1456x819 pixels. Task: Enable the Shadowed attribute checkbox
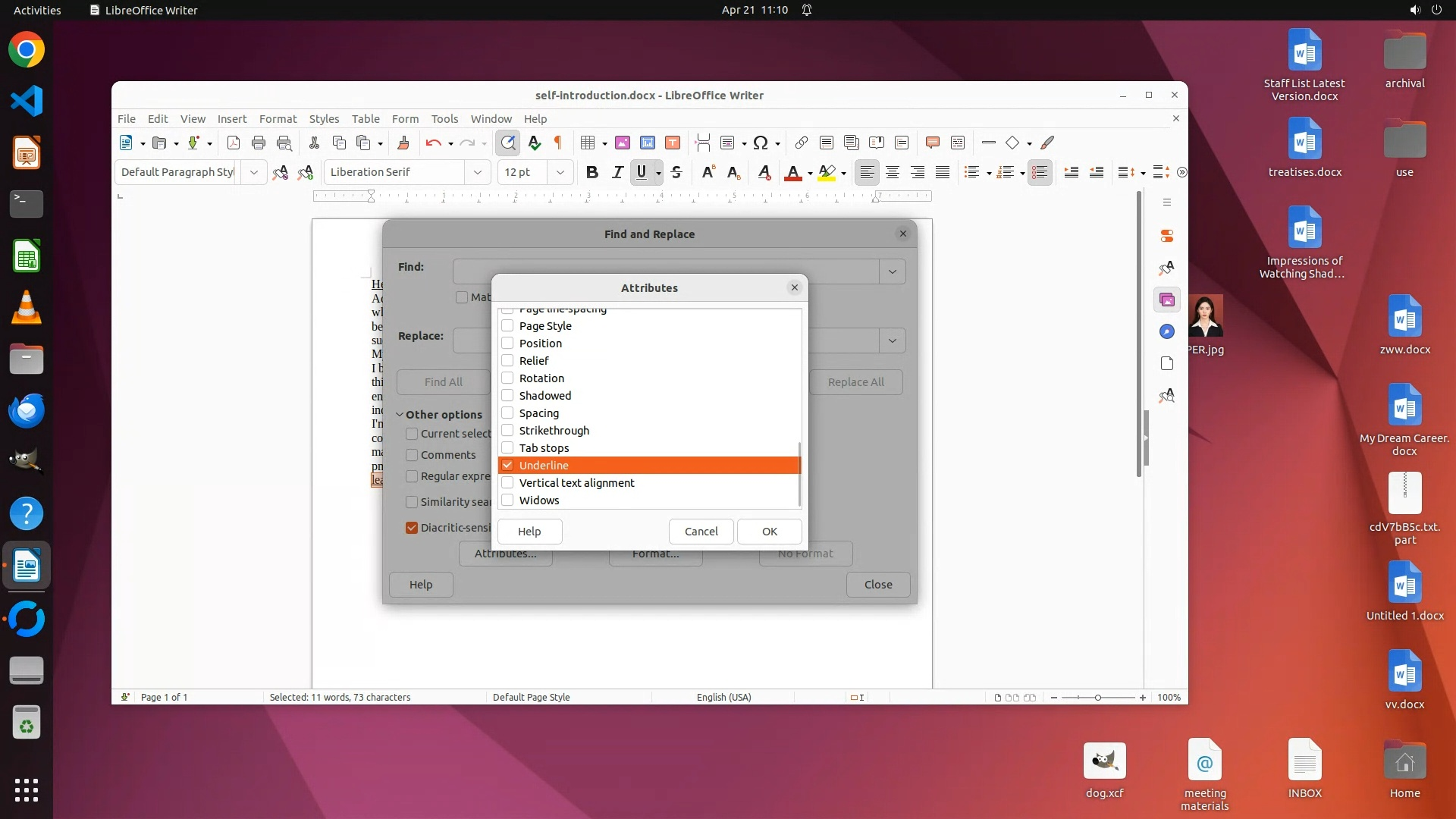coord(507,395)
